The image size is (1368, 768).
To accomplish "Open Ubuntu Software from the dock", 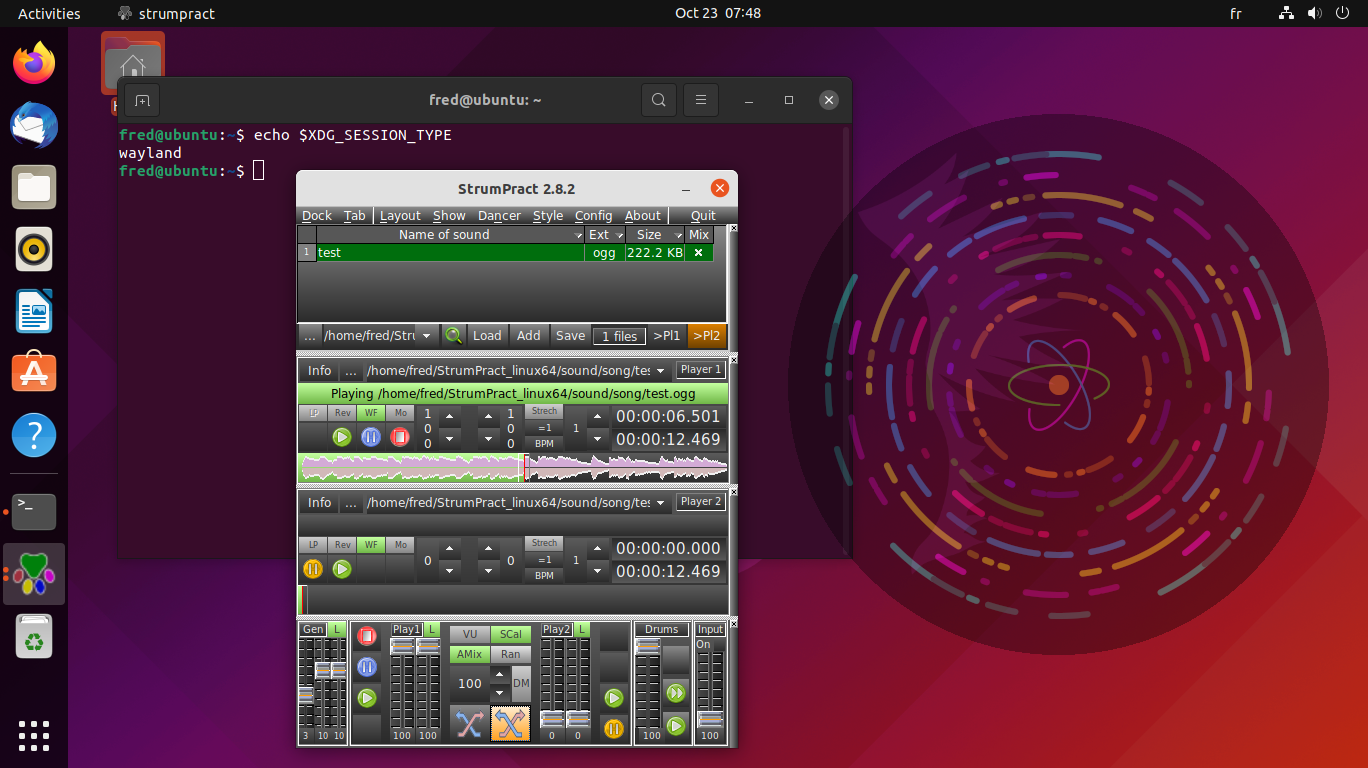I will [34, 373].
